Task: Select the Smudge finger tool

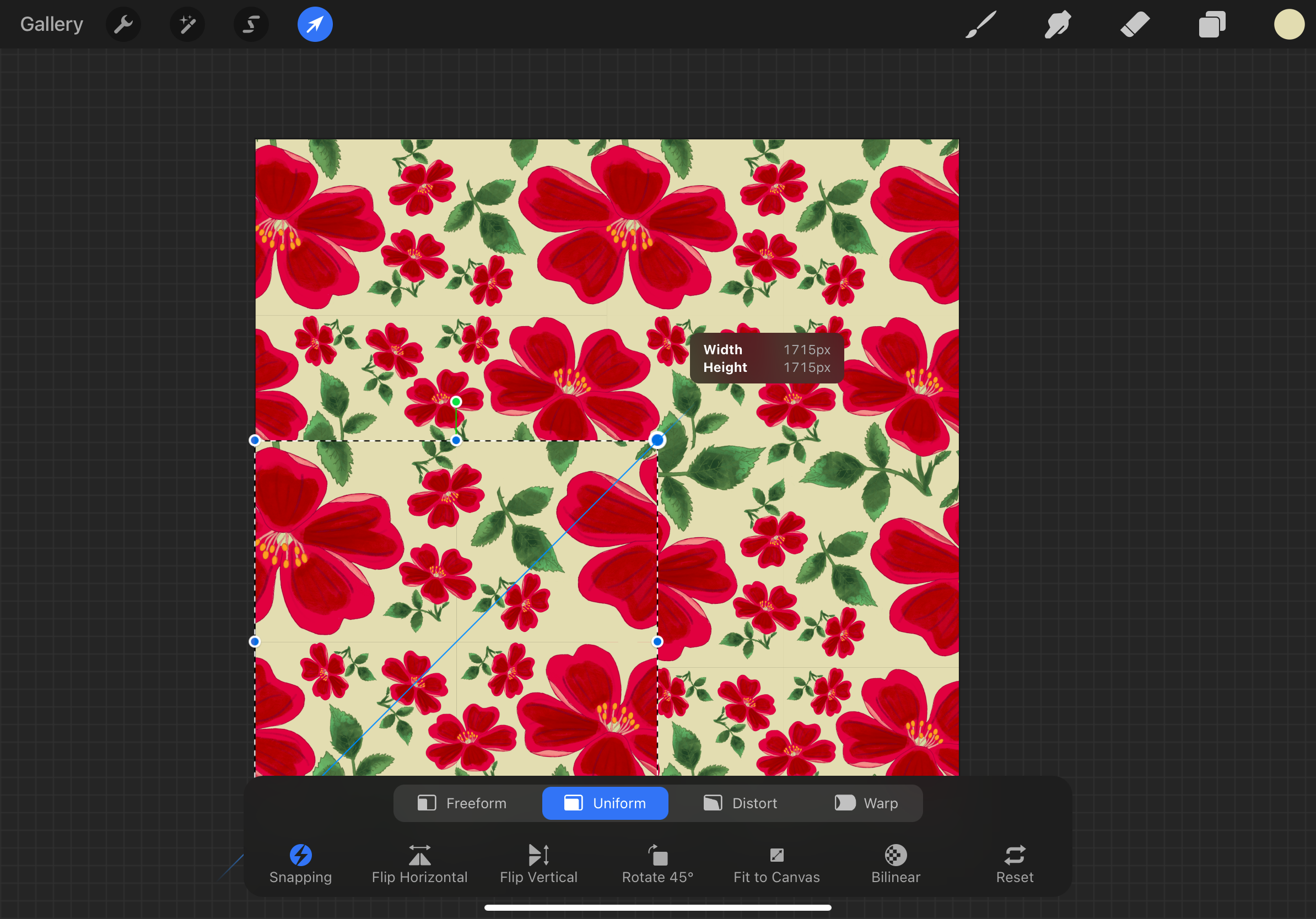Action: tap(1058, 25)
